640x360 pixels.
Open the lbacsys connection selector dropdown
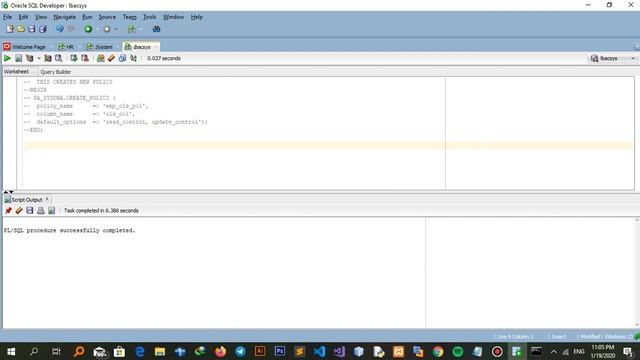click(613, 58)
